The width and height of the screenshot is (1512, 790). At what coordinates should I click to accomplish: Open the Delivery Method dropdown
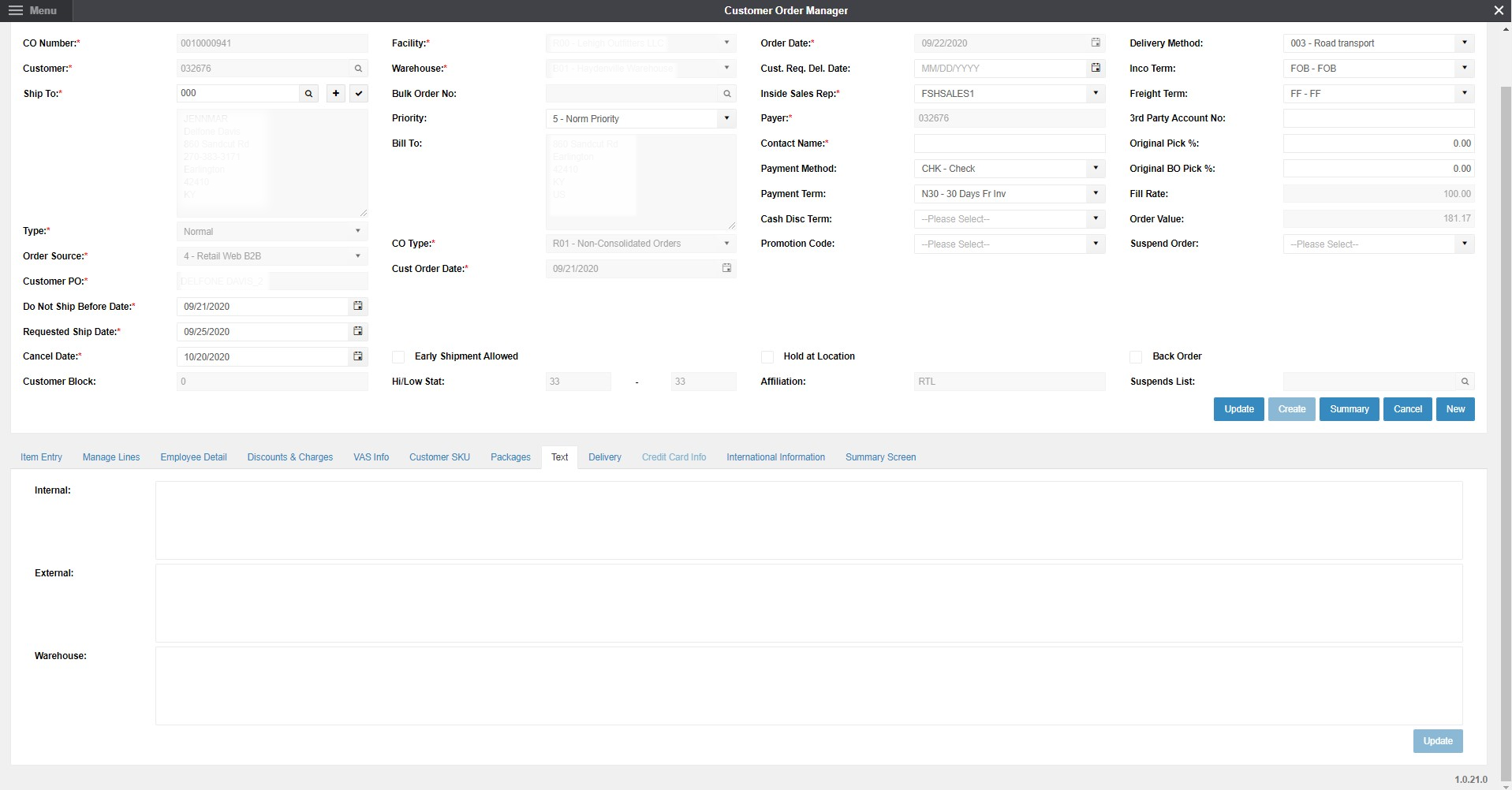coord(1465,43)
